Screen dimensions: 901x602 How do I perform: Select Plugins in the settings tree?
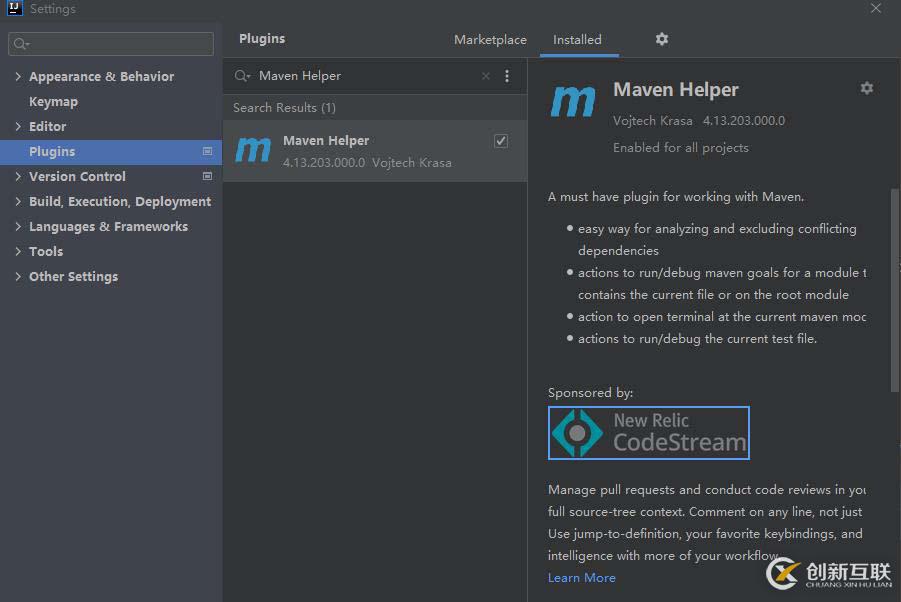tap(111, 152)
